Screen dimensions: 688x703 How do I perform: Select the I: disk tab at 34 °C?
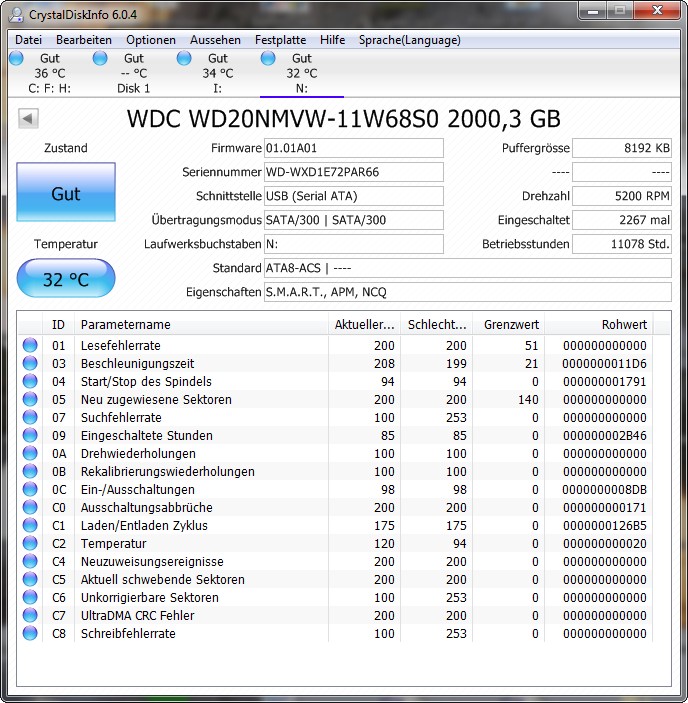217,73
